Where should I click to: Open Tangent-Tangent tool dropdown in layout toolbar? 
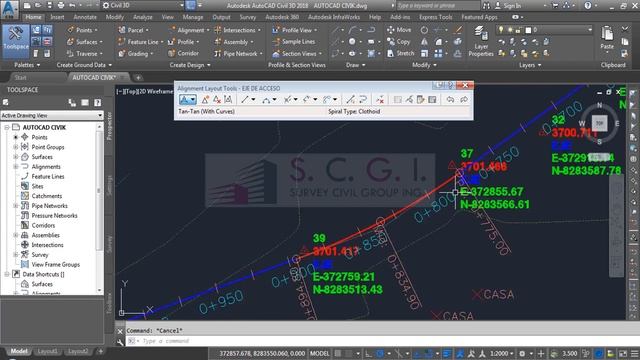pos(193,100)
